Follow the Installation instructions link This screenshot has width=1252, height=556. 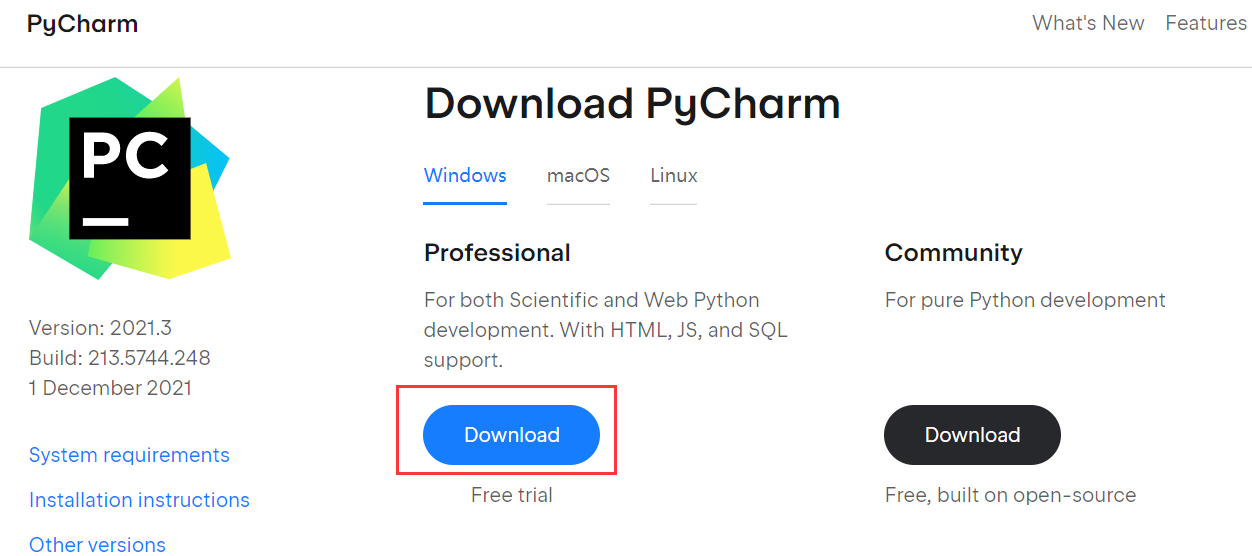click(139, 500)
